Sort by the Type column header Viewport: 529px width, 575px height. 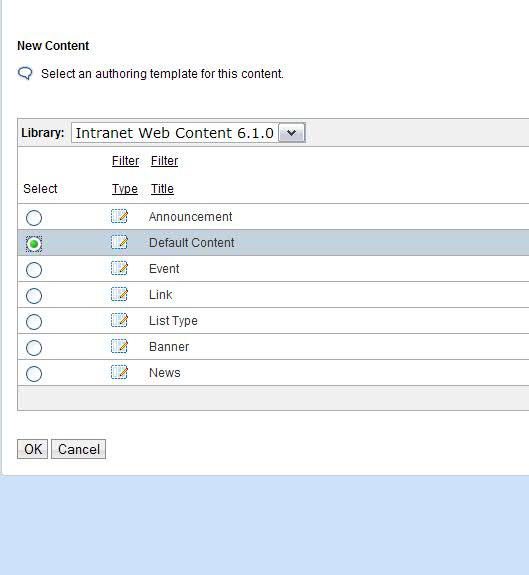(125, 189)
